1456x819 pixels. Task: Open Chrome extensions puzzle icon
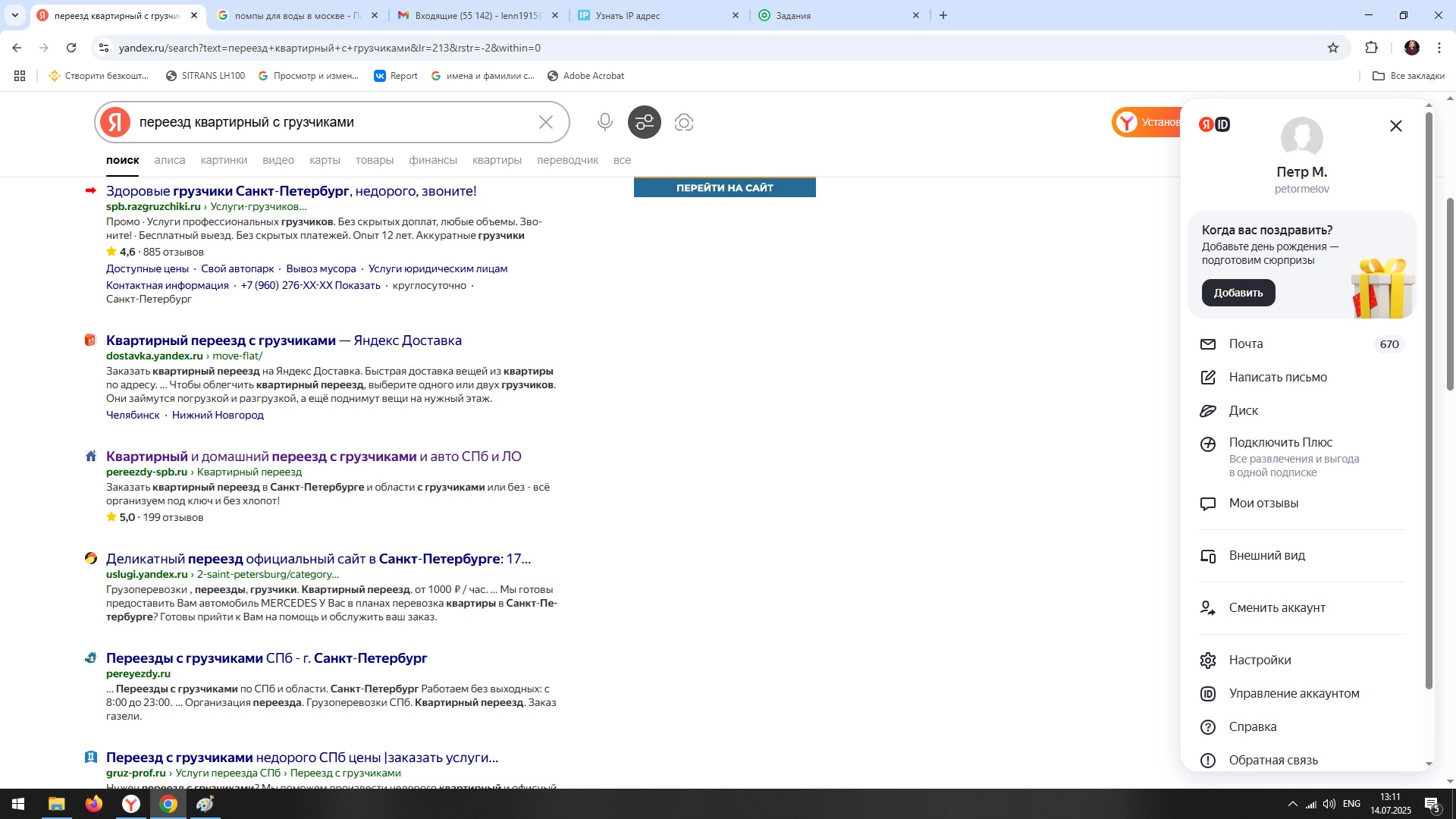1372,48
